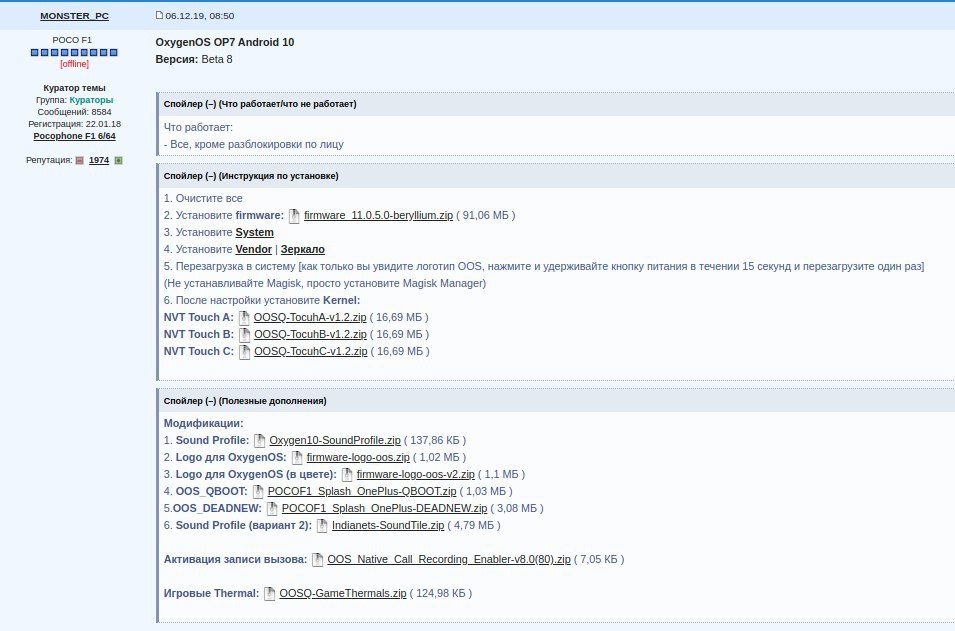Click file icon beside POCOF1_Splash_OnePlus-DEADNEW.zip

click(272, 509)
